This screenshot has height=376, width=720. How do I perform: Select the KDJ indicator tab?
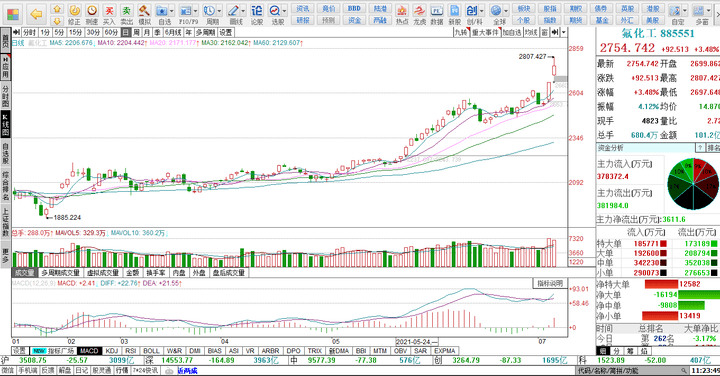[112, 351]
